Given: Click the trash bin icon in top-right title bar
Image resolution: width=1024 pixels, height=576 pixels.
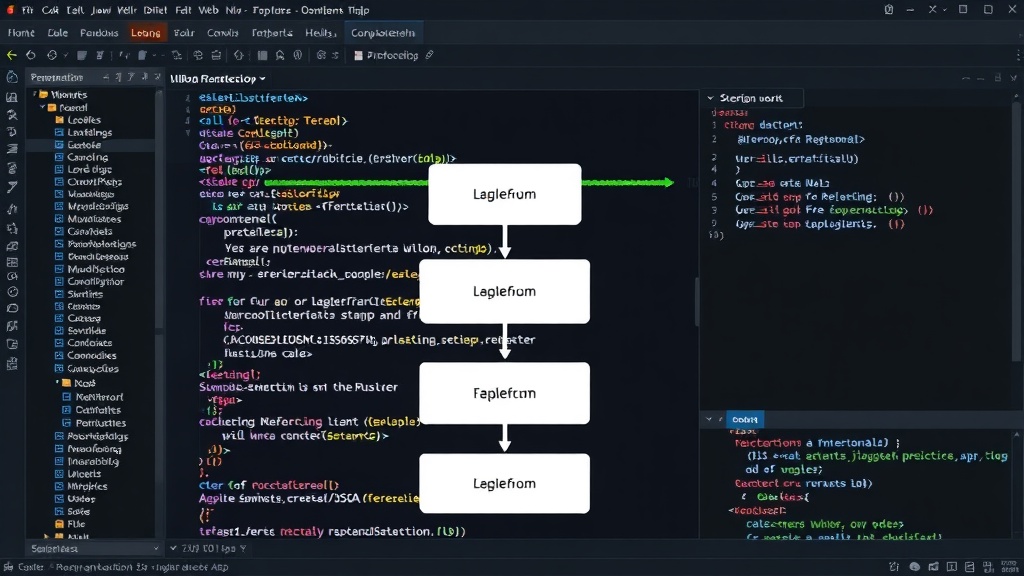Looking at the screenshot, I should (x=889, y=10).
